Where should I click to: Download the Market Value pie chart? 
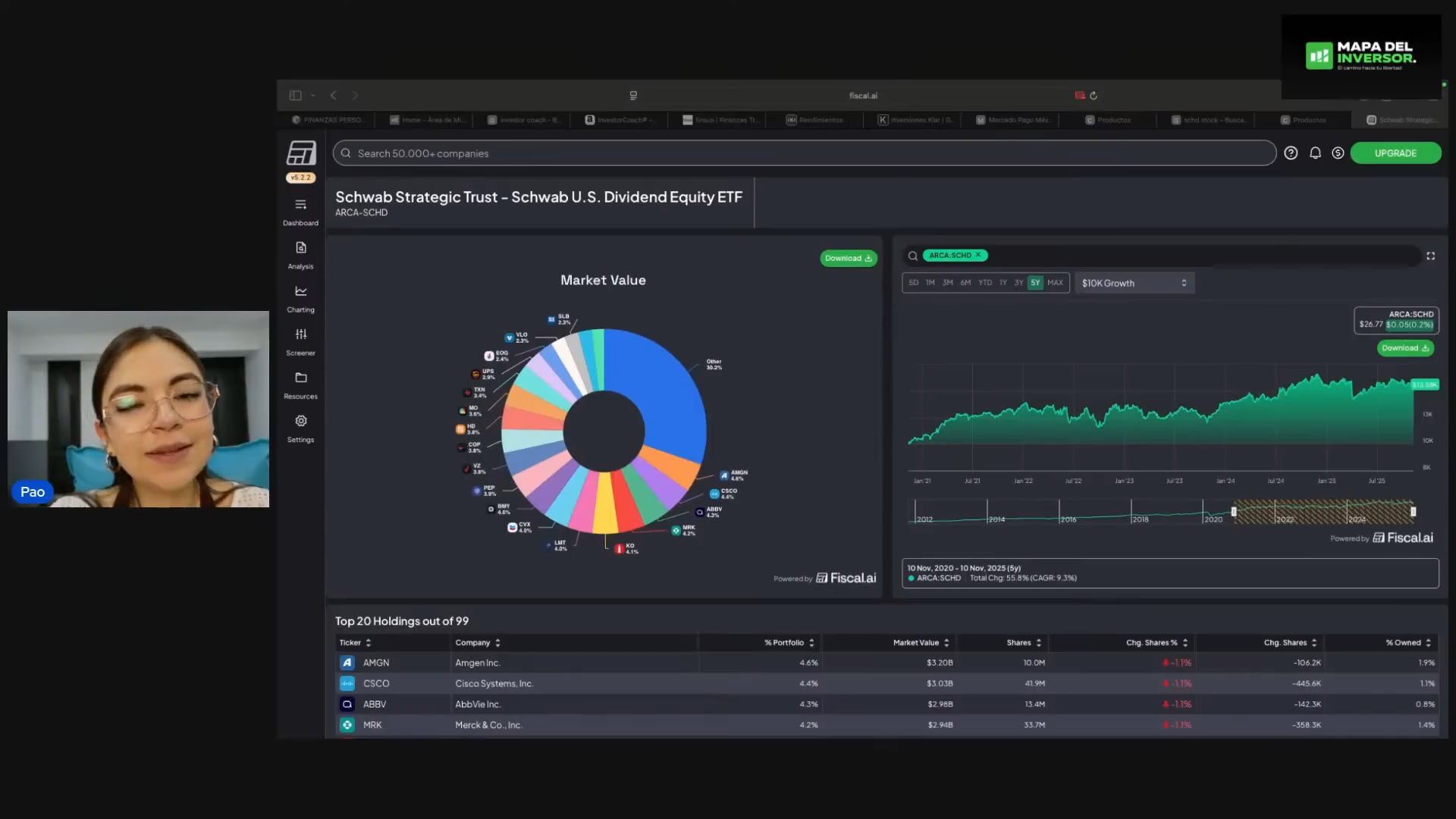(848, 259)
